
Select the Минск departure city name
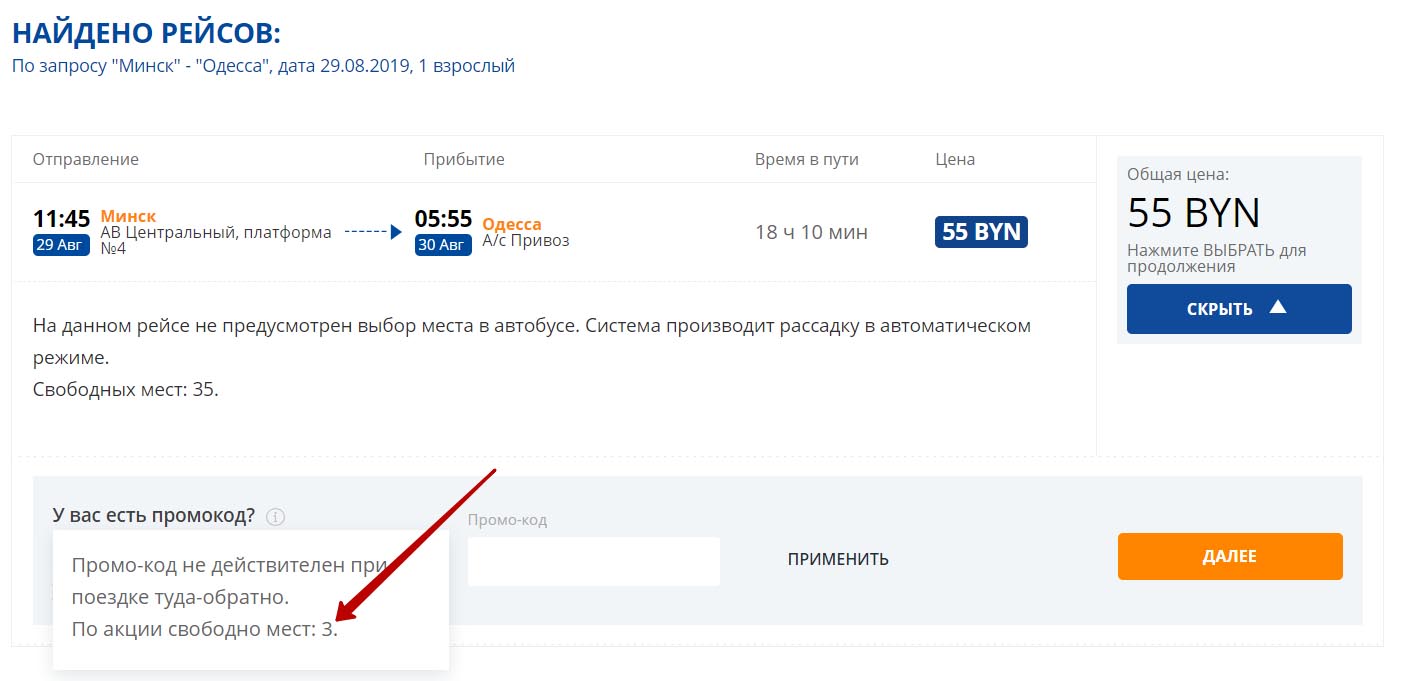pyautogui.click(x=128, y=216)
